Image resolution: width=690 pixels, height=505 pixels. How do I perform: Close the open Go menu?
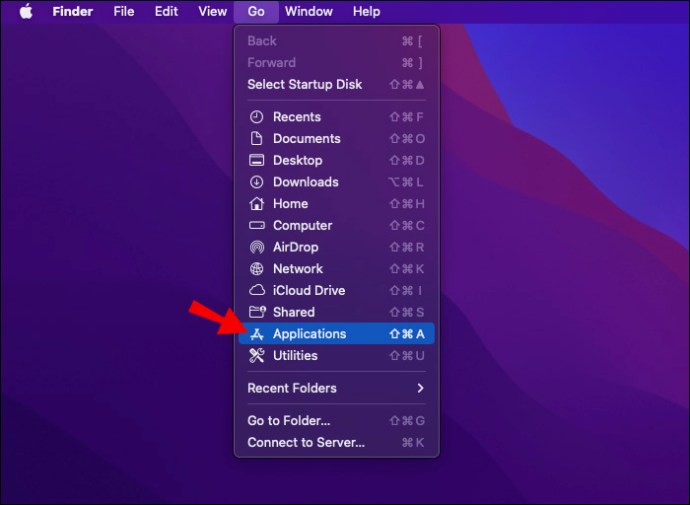(256, 11)
